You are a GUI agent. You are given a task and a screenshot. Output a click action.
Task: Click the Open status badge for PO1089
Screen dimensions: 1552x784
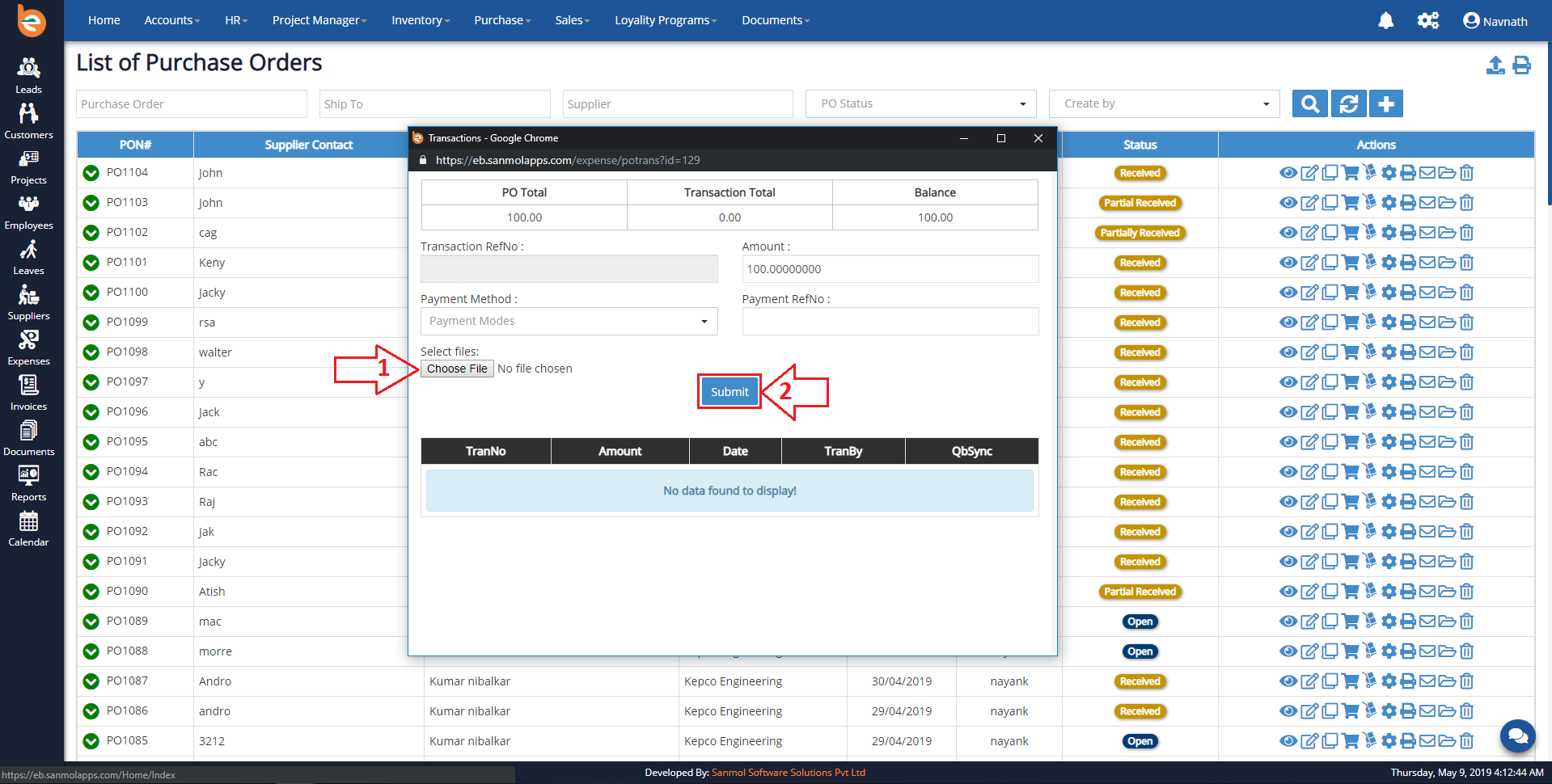(x=1140, y=622)
